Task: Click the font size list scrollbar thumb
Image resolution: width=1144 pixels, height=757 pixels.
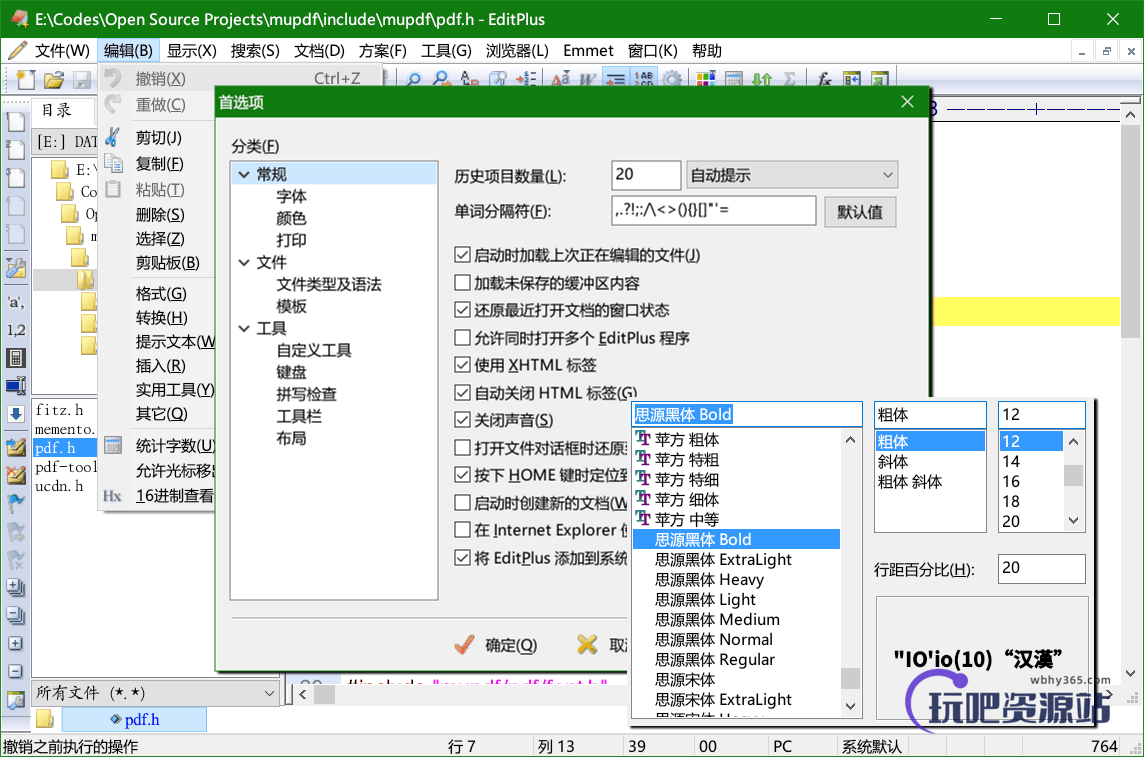Action: coord(1073,475)
